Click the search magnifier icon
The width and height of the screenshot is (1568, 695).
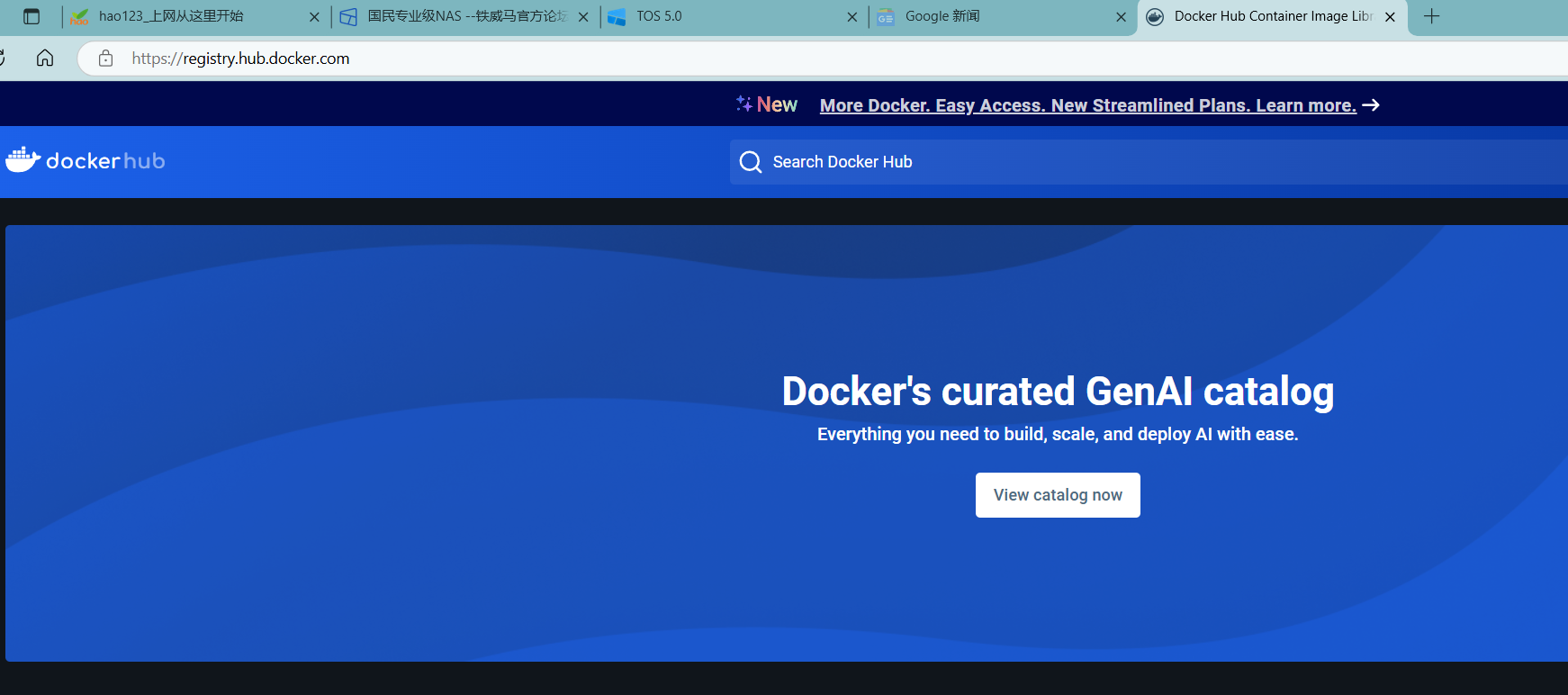[x=751, y=162]
